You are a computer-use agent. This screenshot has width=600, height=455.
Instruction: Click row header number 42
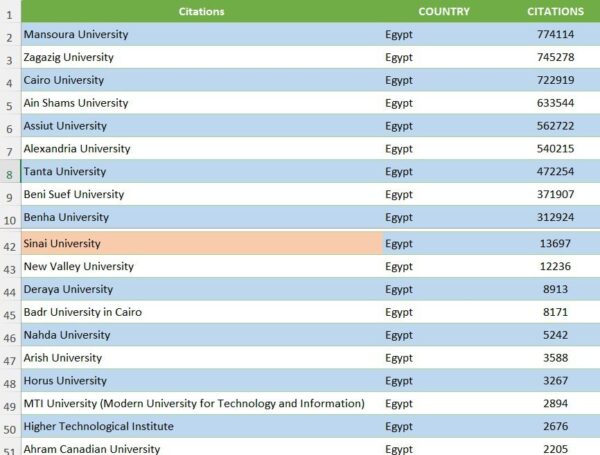point(9,245)
